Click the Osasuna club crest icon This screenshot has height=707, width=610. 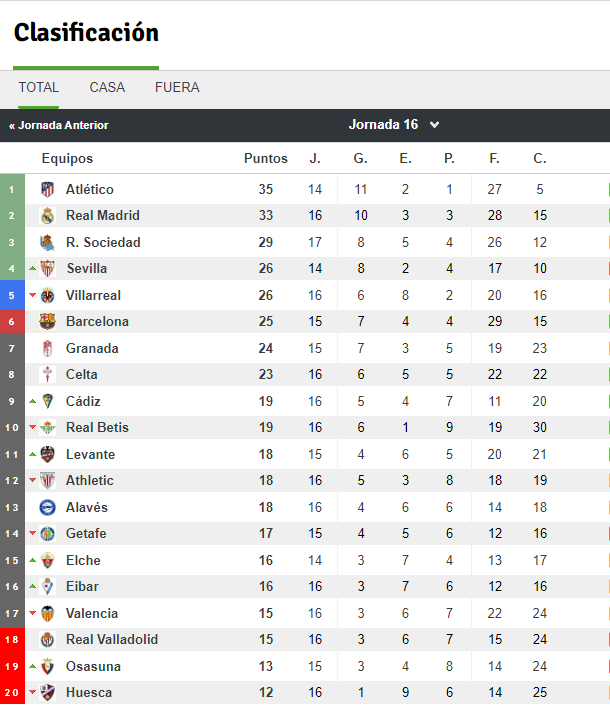[47, 666]
